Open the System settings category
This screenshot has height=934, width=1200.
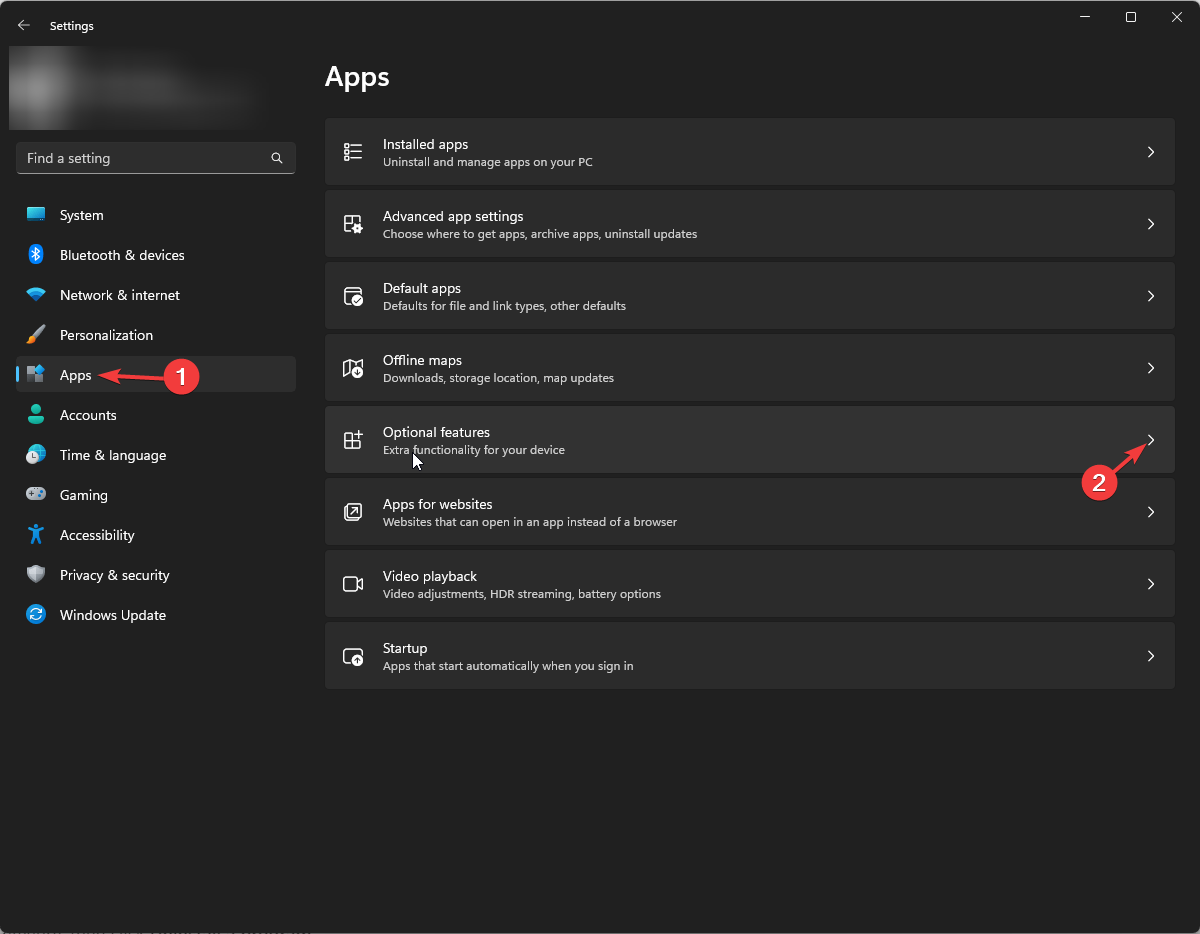pos(81,215)
